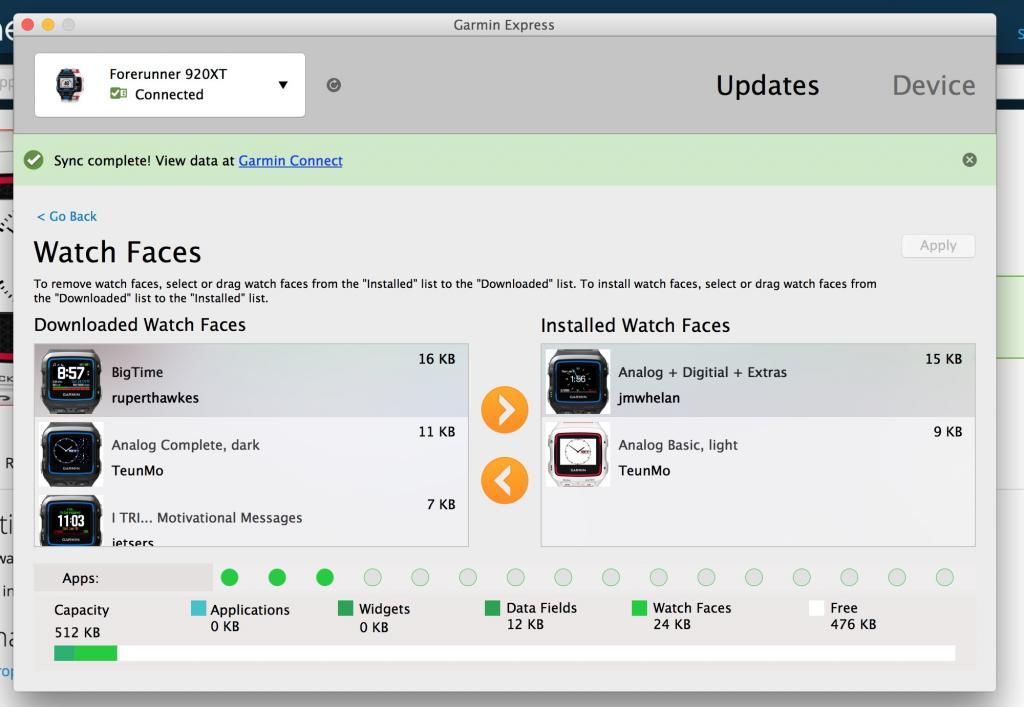Click the Widgets green color swatch
The width and height of the screenshot is (1024, 707).
coord(345,608)
